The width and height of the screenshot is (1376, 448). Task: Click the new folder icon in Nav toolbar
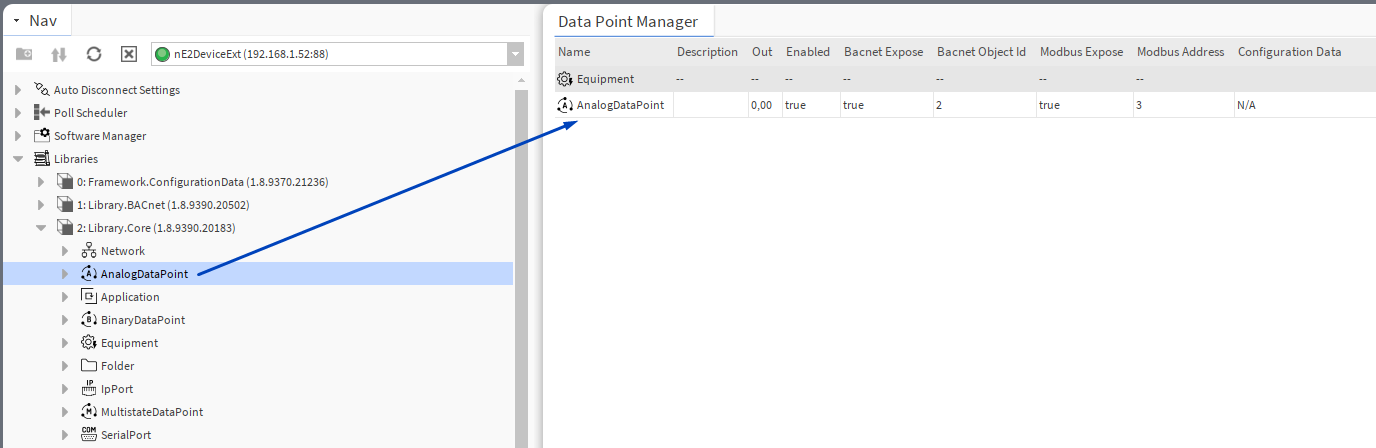click(24, 54)
